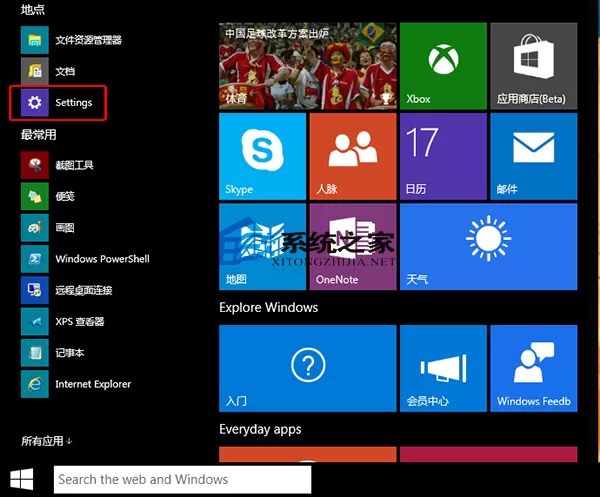Focus the Search the web and Windows box
The width and height of the screenshot is (600, 497).
[183, 479]
